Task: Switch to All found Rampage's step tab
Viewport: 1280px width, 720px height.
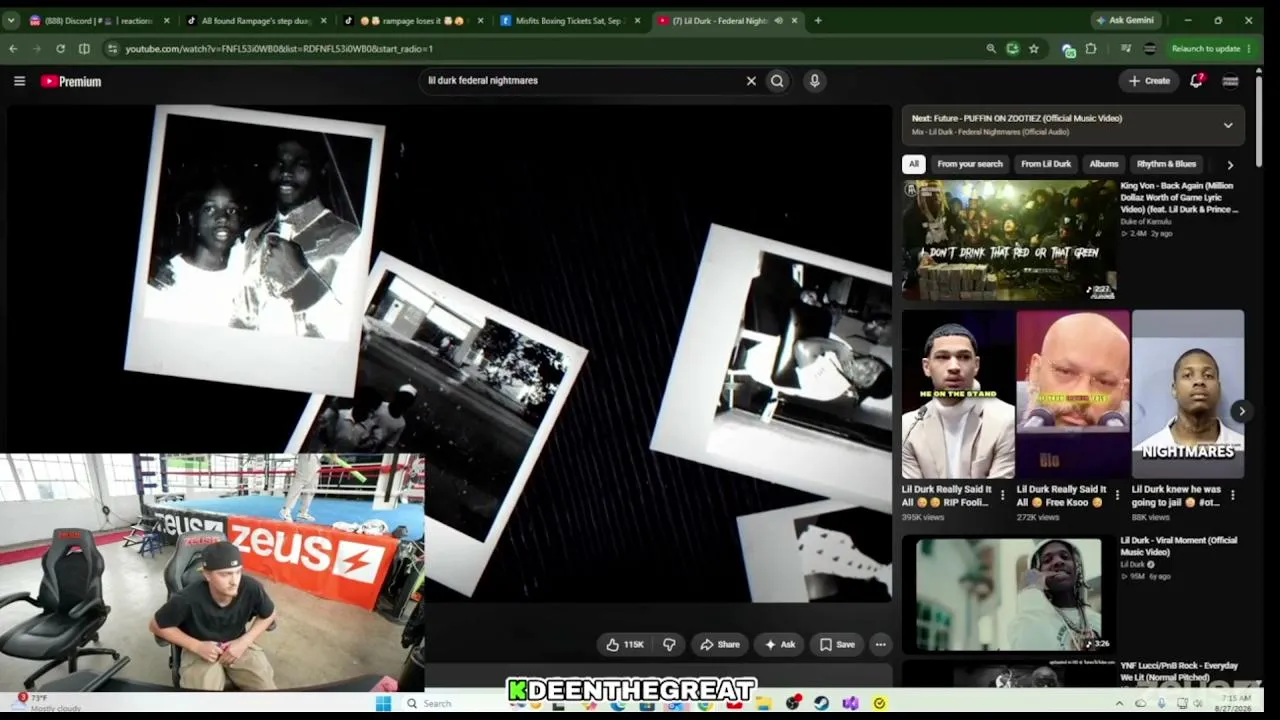Action: click(250, 21)
